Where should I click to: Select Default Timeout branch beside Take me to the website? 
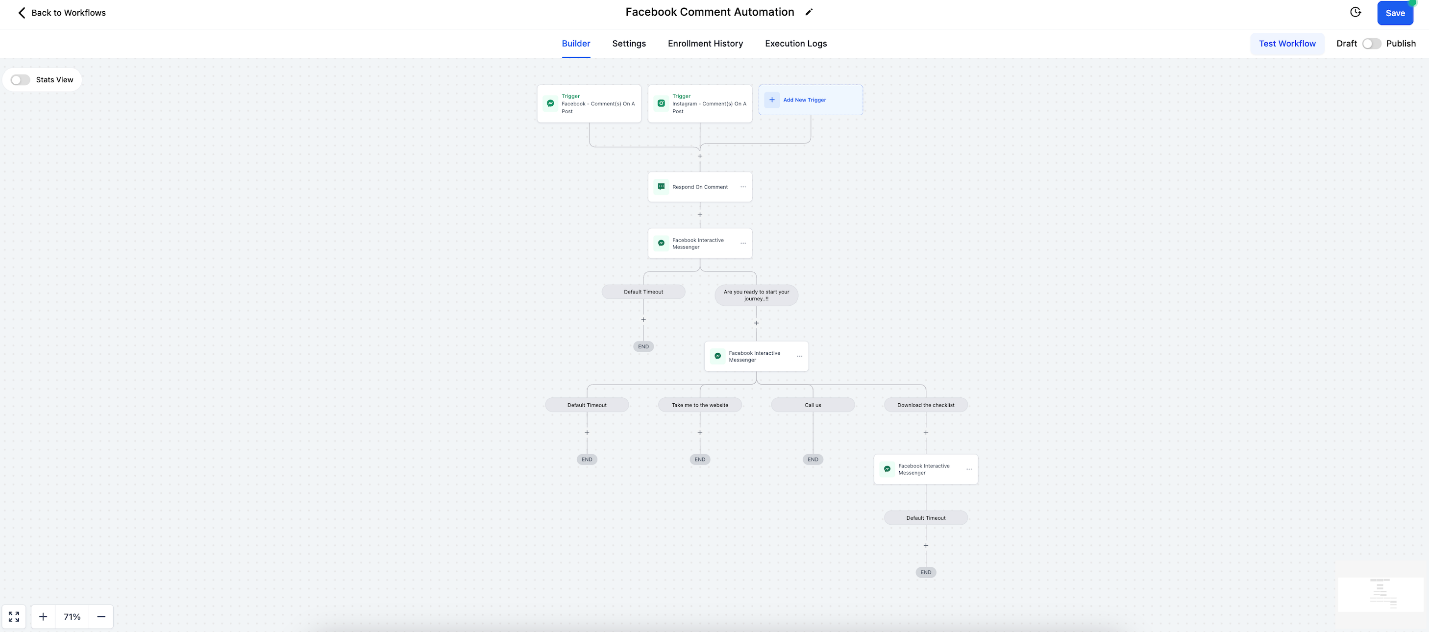click(x=587, y=405)
